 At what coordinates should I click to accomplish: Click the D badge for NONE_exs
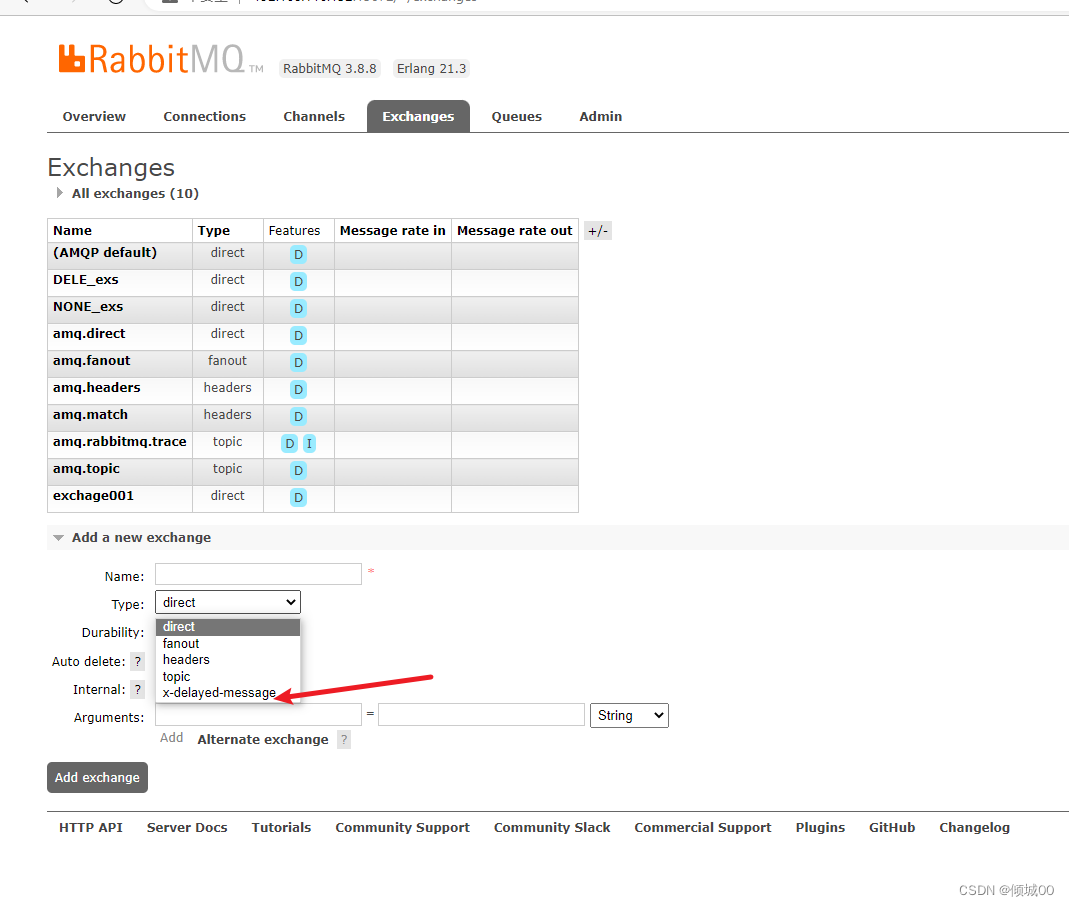pos(299,309)
